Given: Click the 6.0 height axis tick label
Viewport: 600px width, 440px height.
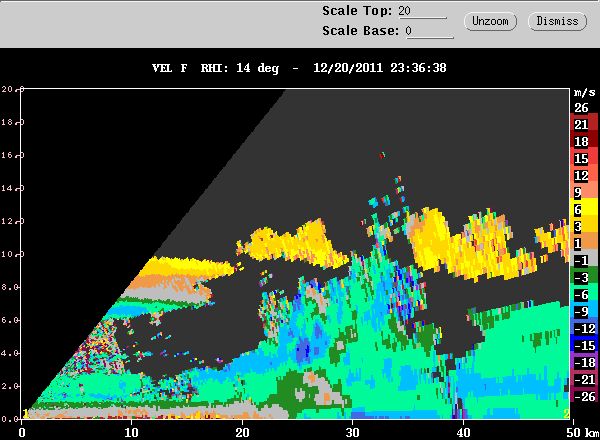Looking at the screenshot, I should pyautogui.click(x=9, y=320).
